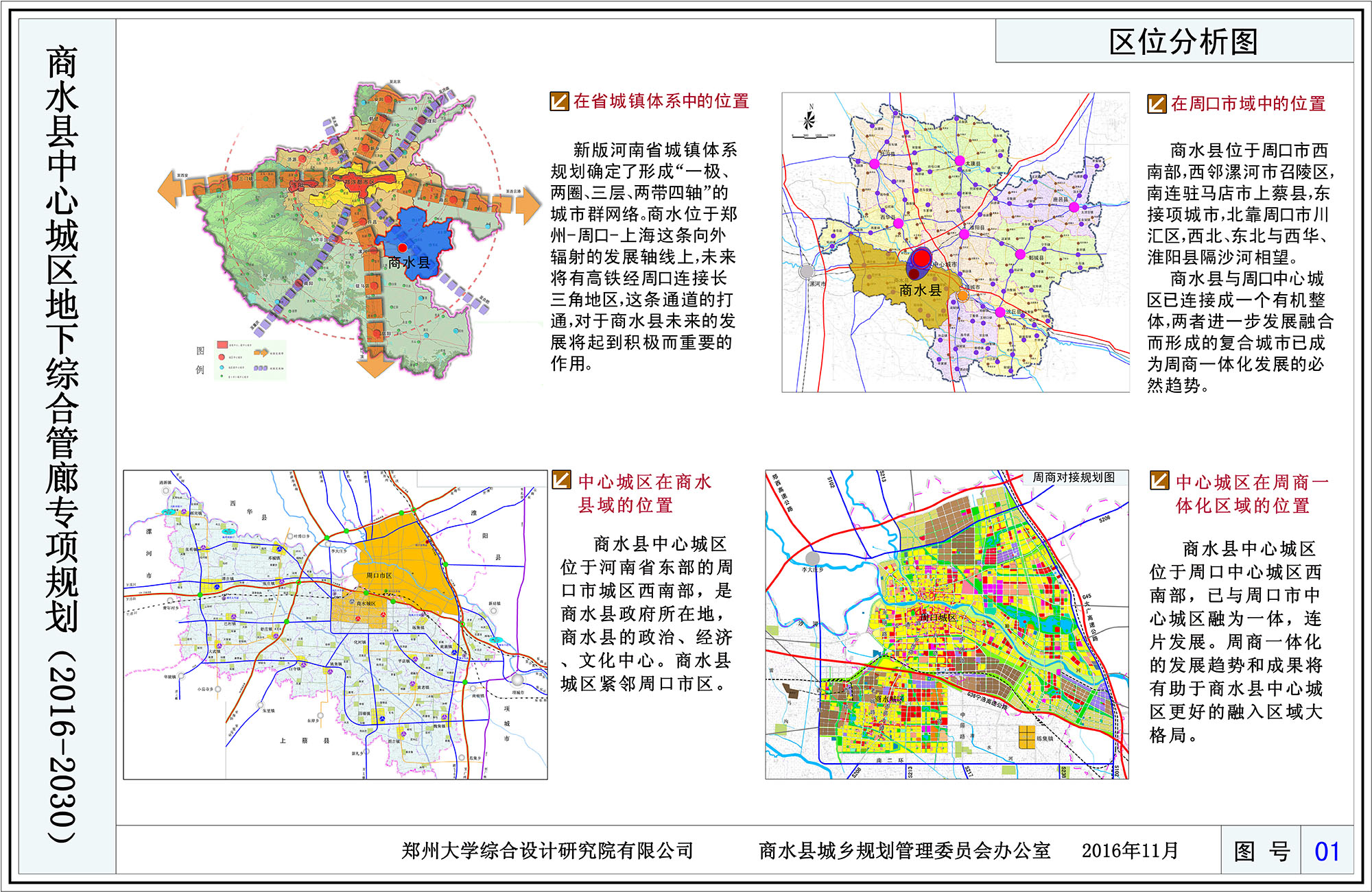This screenshot has height=892, width=1372.
Task: Toggle the red circle legend symbol in 图例
Action: coord(221,357)
